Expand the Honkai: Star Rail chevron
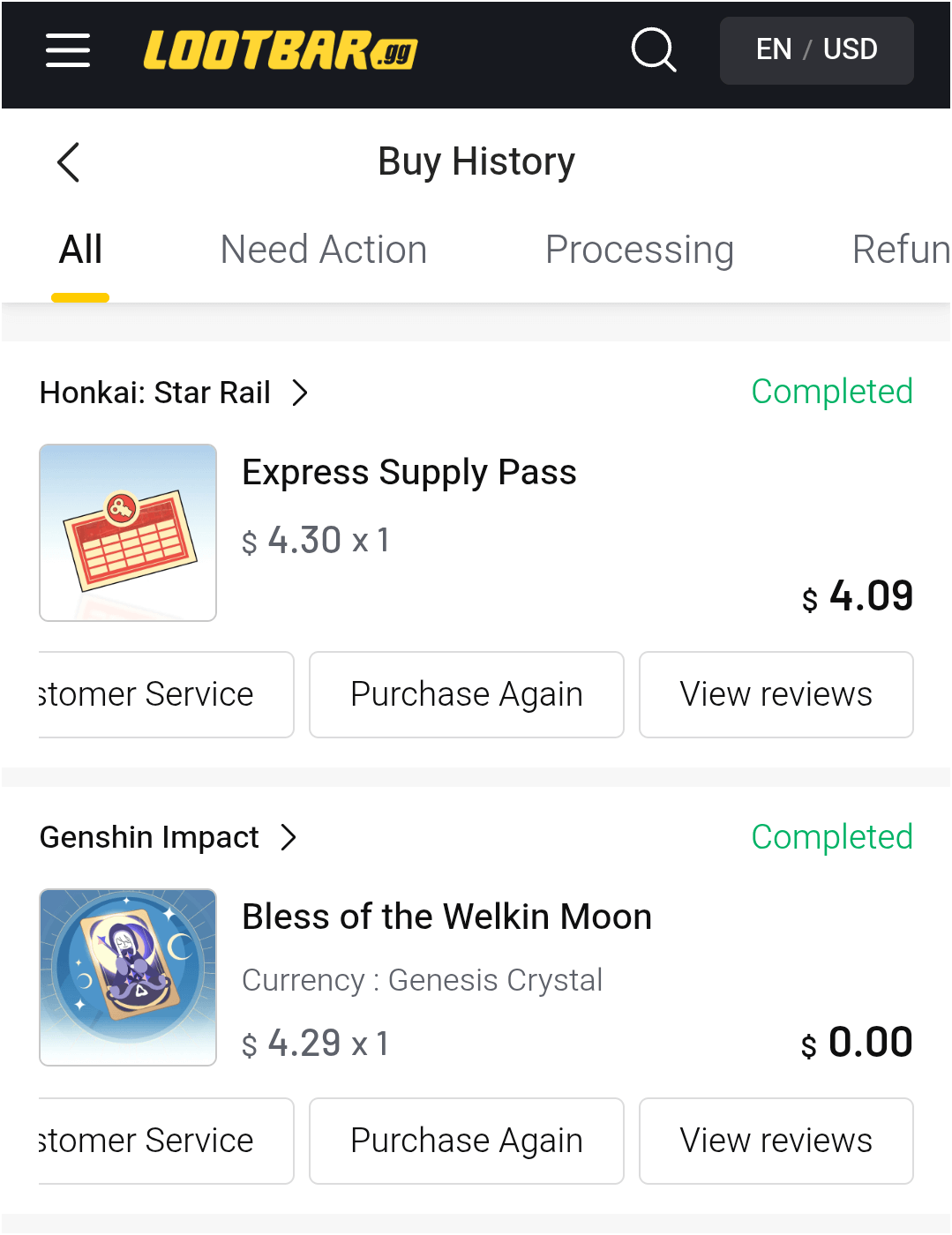The width and height of the screenshot is (952, 1235). 300,393
